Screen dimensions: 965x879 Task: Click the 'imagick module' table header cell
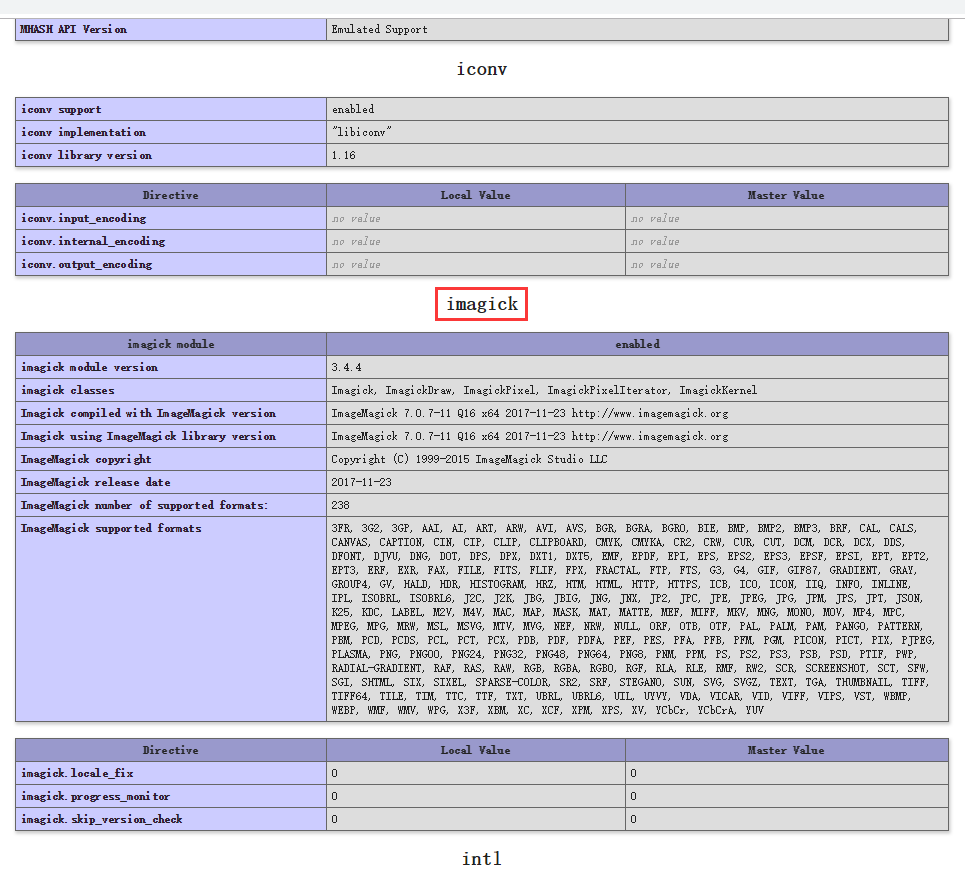click(171, 344)
